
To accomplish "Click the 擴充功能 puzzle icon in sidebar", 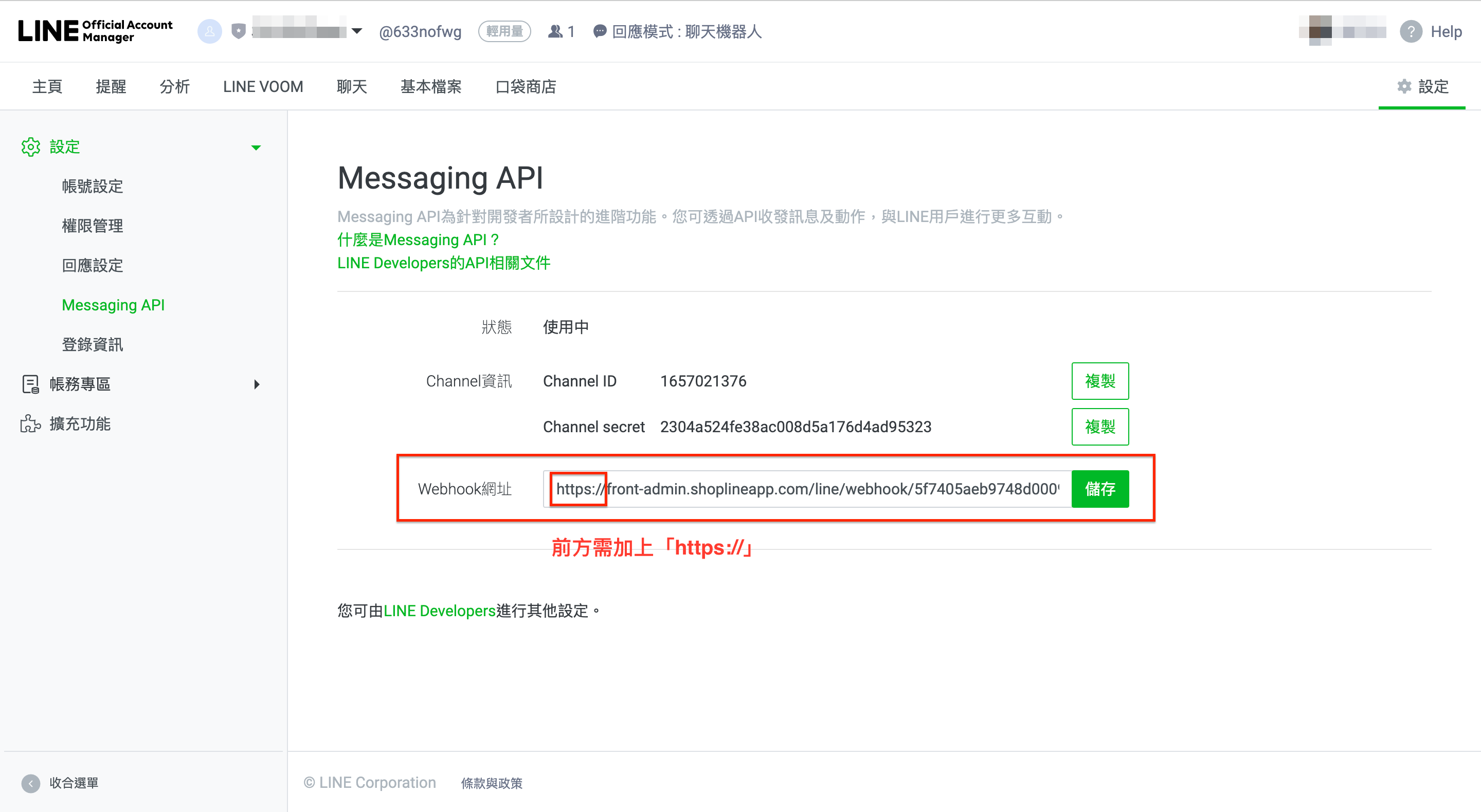I will point(30,423).
